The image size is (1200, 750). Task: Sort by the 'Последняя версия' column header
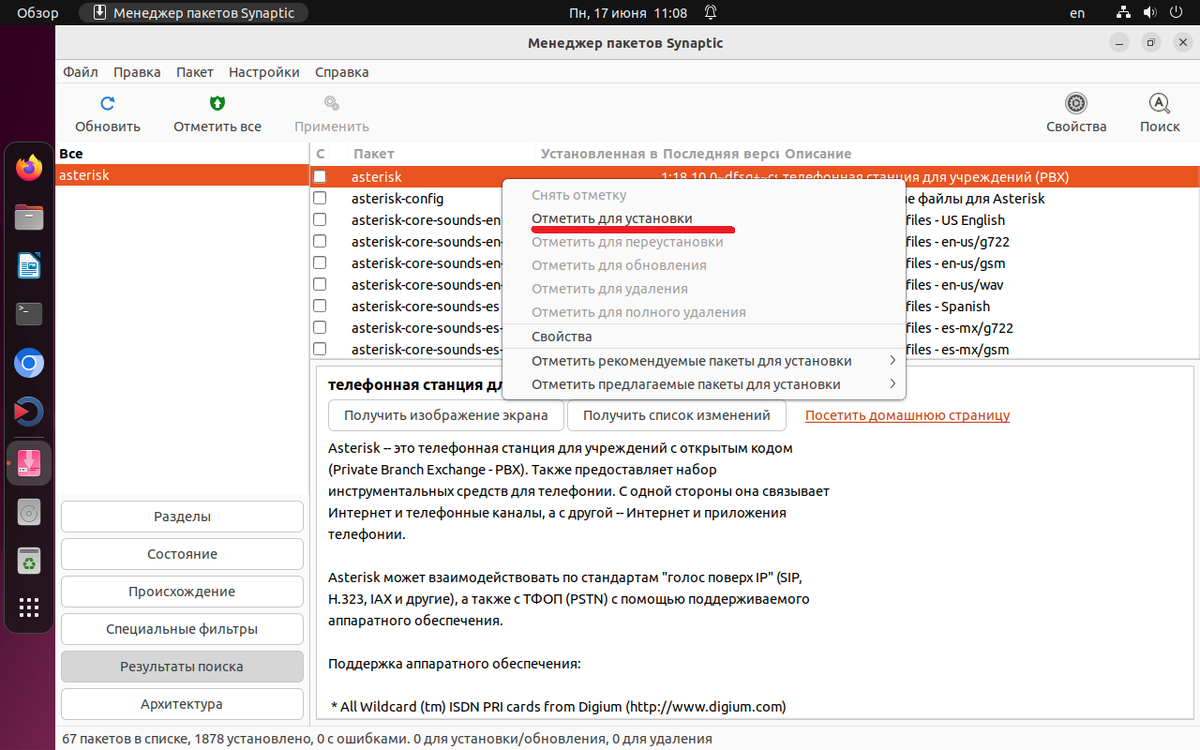[x=720, y=154]
